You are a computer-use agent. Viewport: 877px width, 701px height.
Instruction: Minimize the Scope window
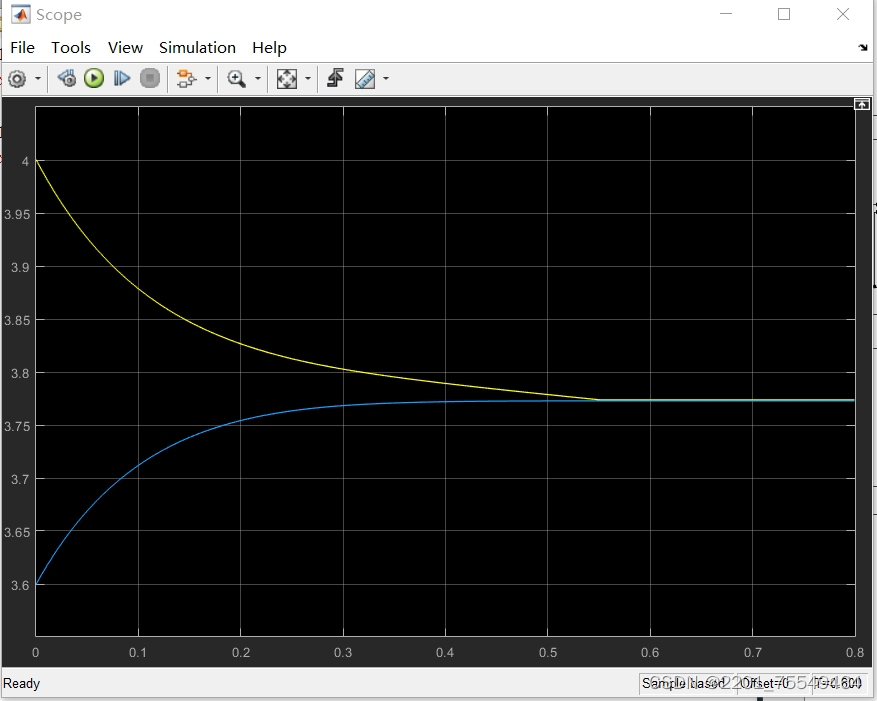pyautogui.click(x=726, y=14)
